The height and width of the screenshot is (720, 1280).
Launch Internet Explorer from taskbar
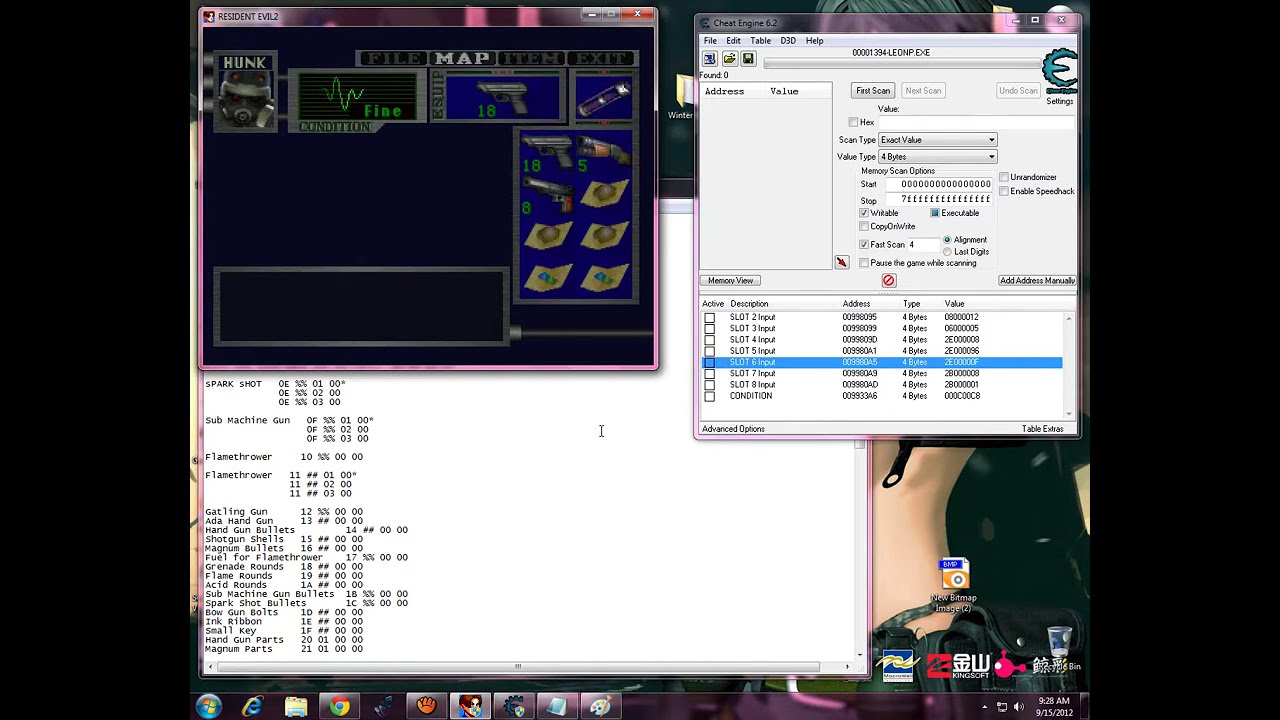click(252, 707)
